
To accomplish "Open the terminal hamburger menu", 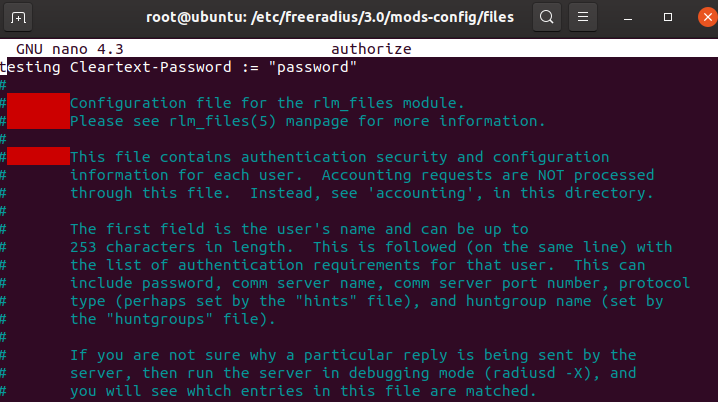I will pos(586,17).
